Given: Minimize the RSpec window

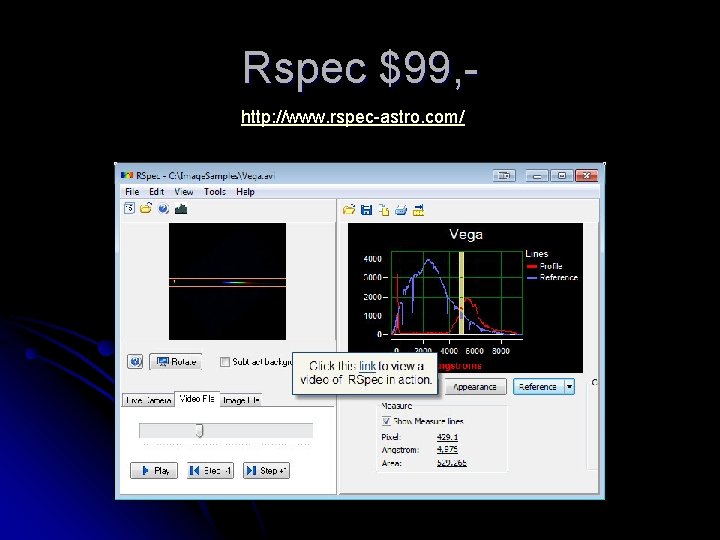Looking at the screenshot, I should (x=537, y=175).
